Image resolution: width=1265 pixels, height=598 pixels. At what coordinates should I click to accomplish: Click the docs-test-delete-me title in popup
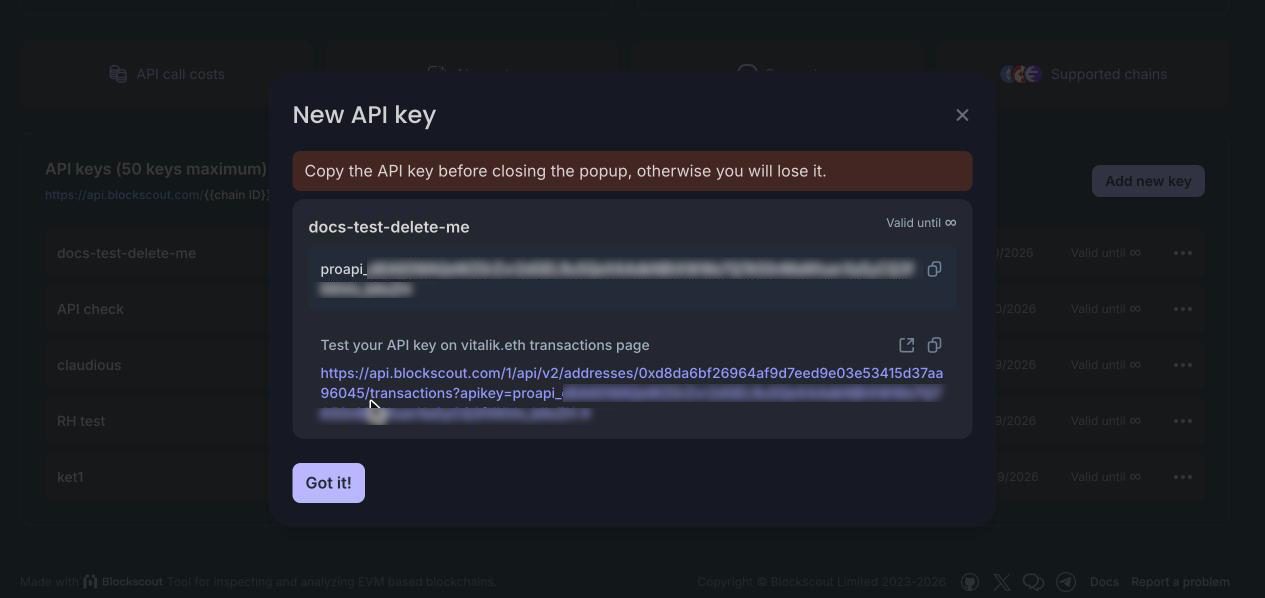[x=389, y=227]
